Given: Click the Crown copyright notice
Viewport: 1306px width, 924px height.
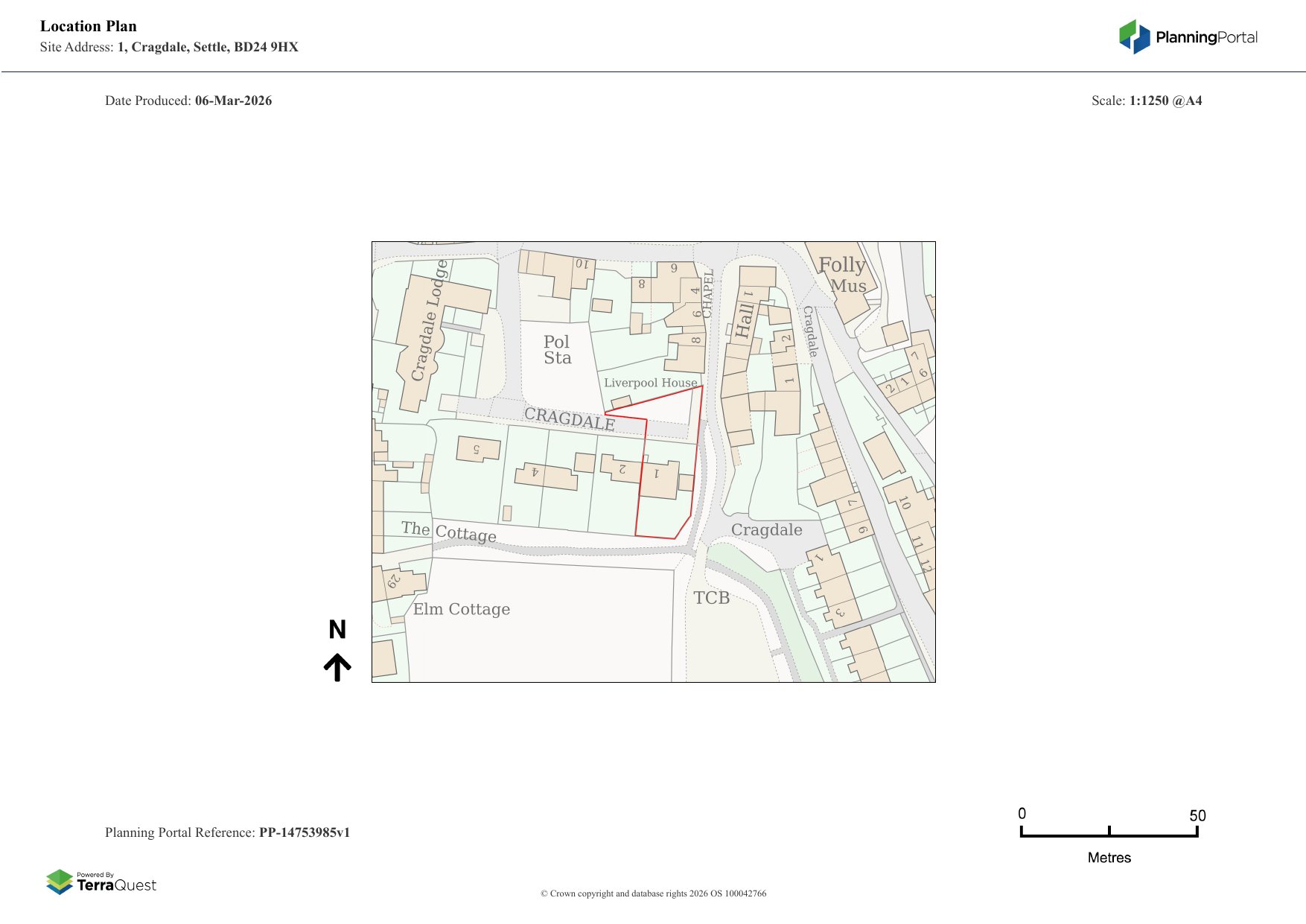Looking at the screenshot, I should pos(653,893).
